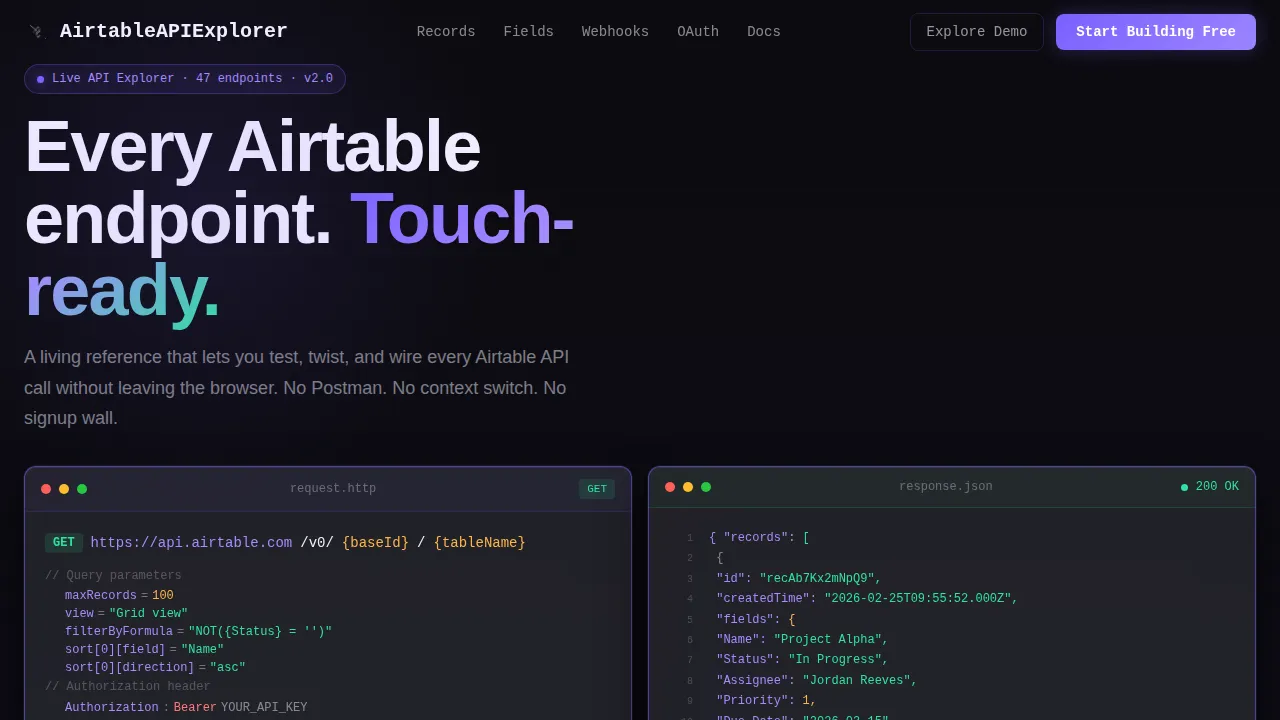Click the red dot in request.http window
Viewport: 1280px width, 720px height.
pyautogui.click(x=46, y=489)
